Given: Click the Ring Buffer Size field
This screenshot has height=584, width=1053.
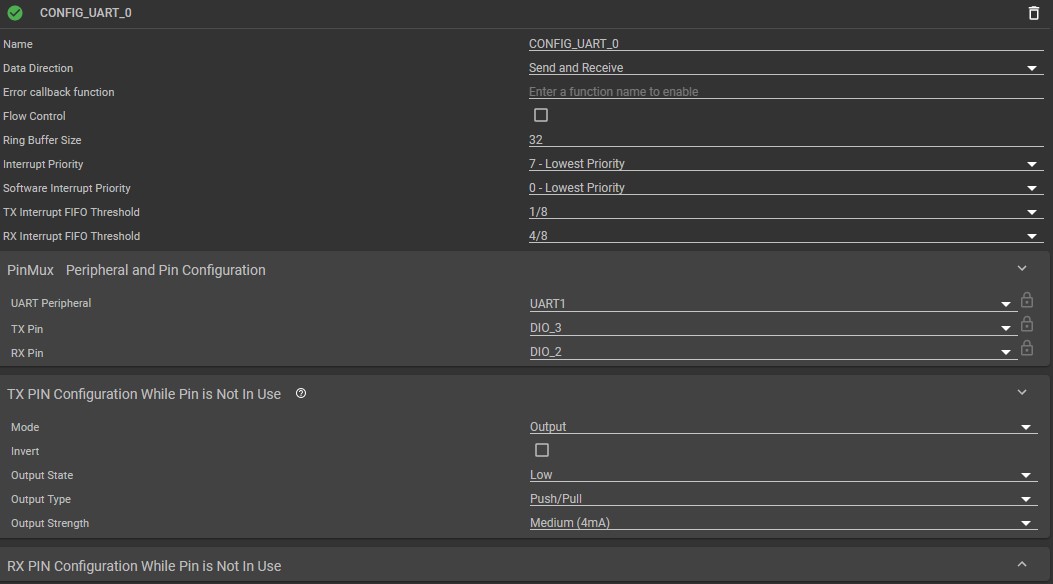Looking at the screenshot, I should [x=785, y=140].
